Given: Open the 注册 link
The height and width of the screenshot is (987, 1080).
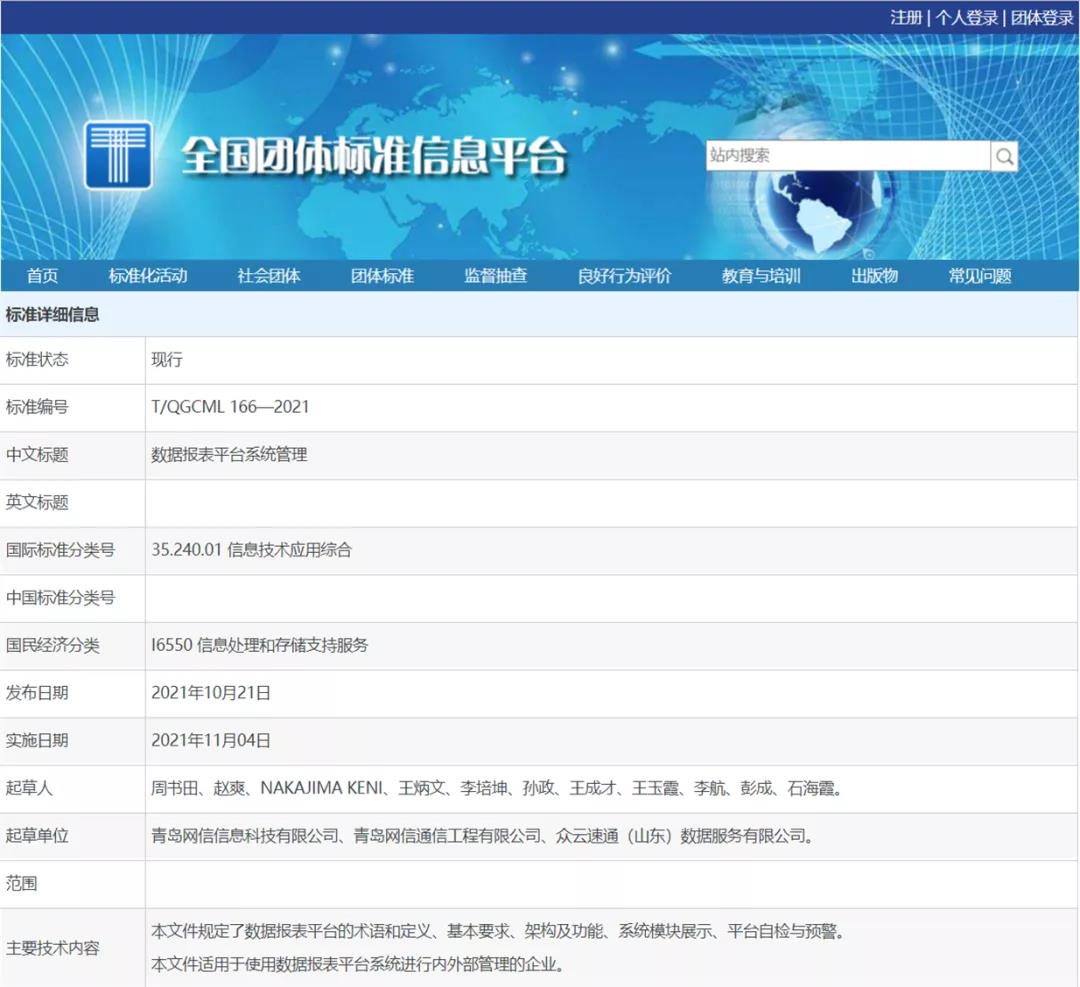Looking at the screenshot, I should pyautogui.click(x=906, y=17).
